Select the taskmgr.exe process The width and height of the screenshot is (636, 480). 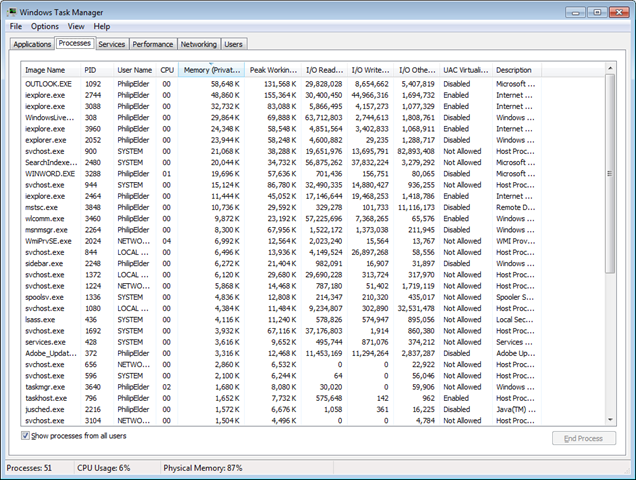[280, 387]
